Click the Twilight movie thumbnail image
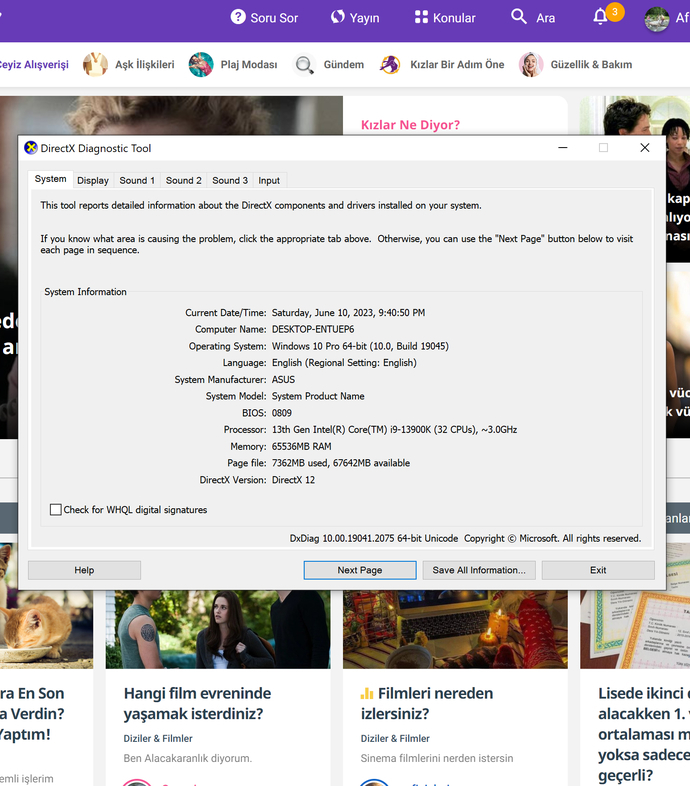This screenshot has height=786, width=690. tap(218, 629)
